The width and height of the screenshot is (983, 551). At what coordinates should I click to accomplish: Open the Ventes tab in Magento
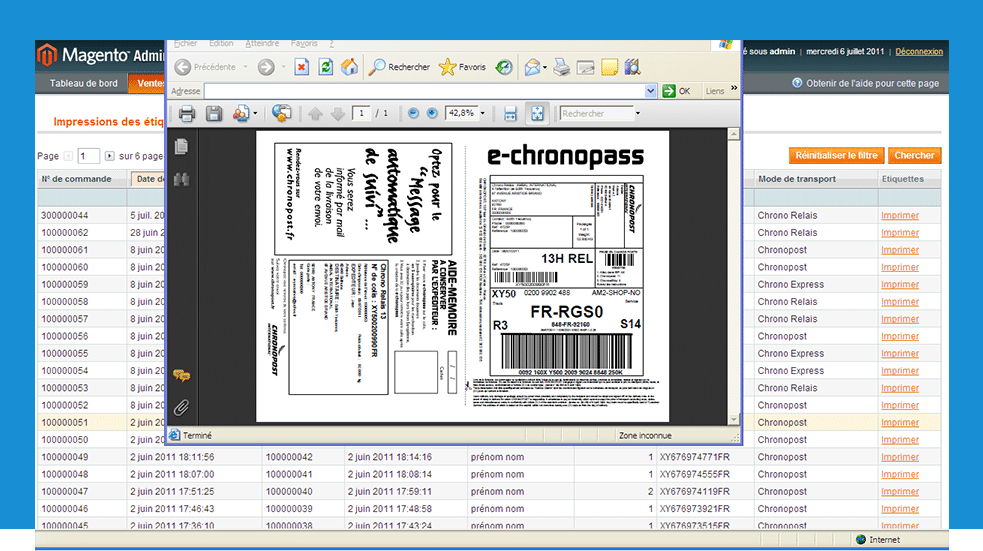tap(147, 83)
